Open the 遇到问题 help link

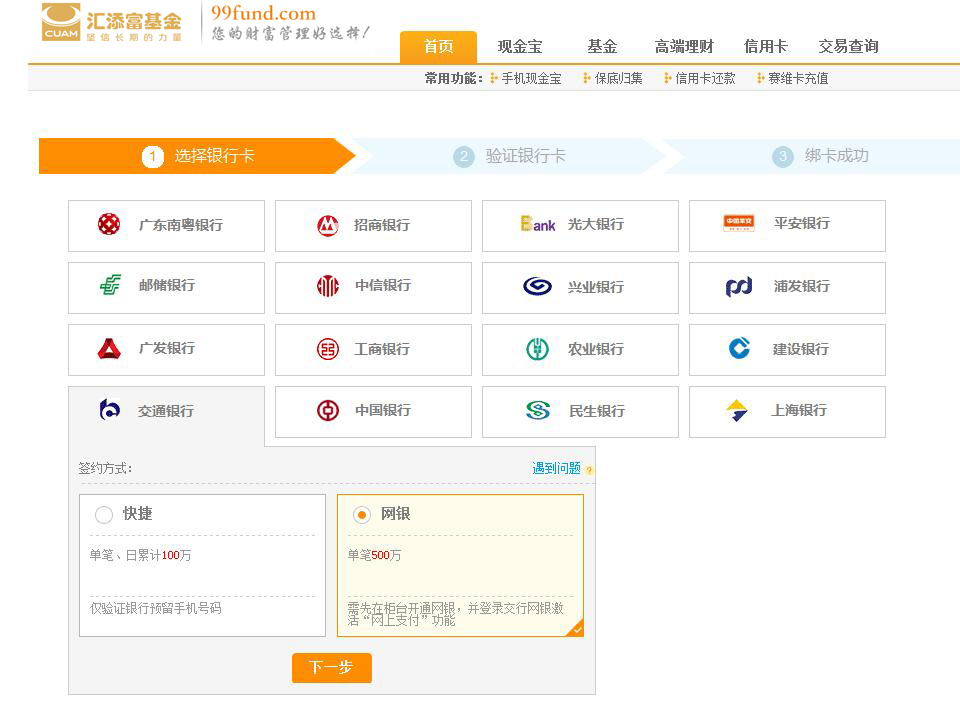coord(556,468)
